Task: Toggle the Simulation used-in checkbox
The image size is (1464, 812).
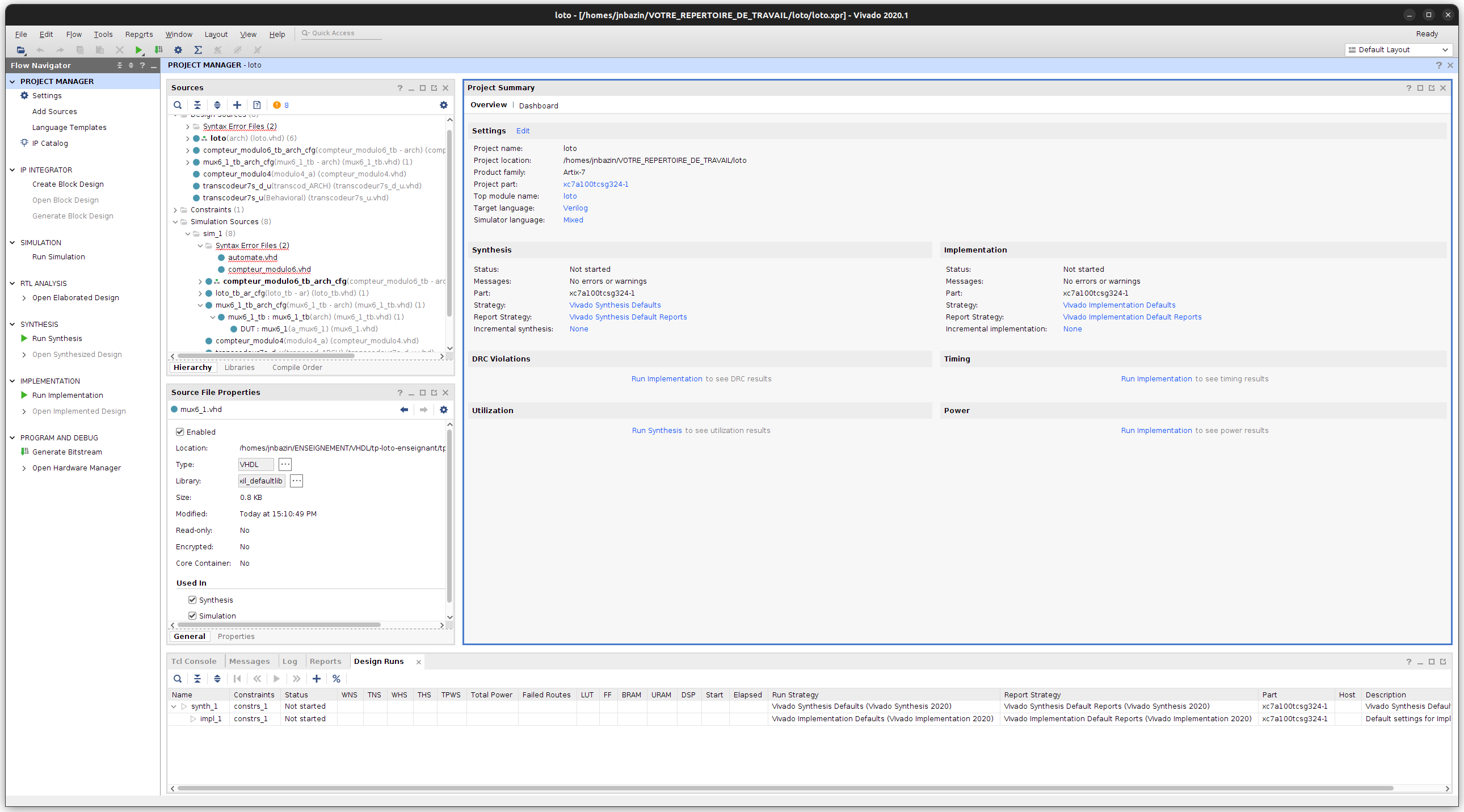Action: [192, 616]
